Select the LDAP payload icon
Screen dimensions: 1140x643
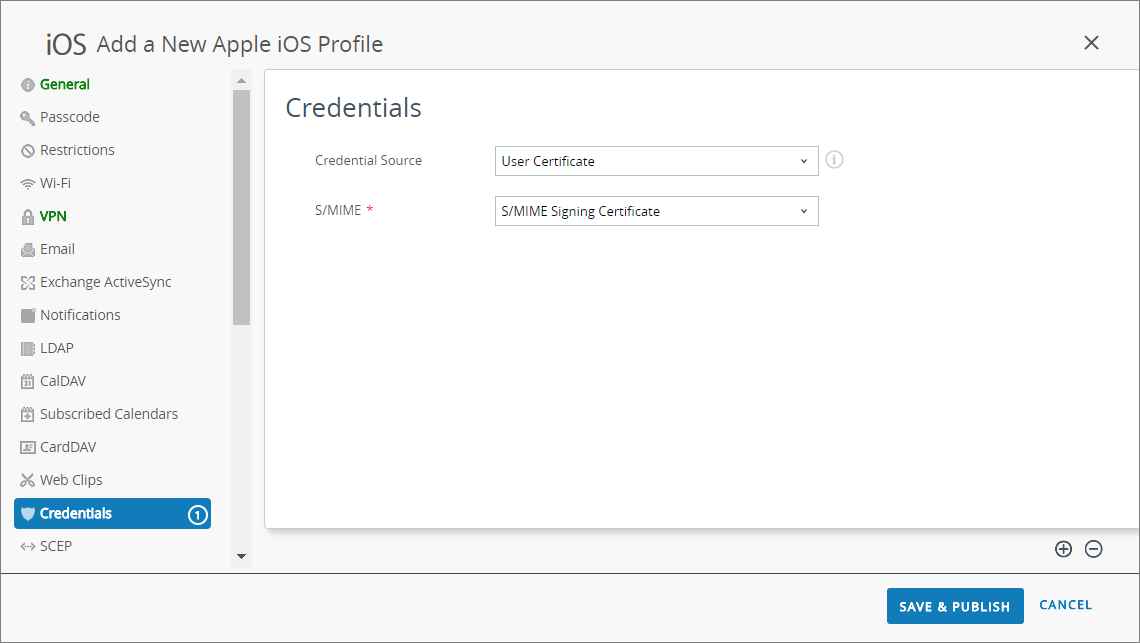tap(27, 348)
